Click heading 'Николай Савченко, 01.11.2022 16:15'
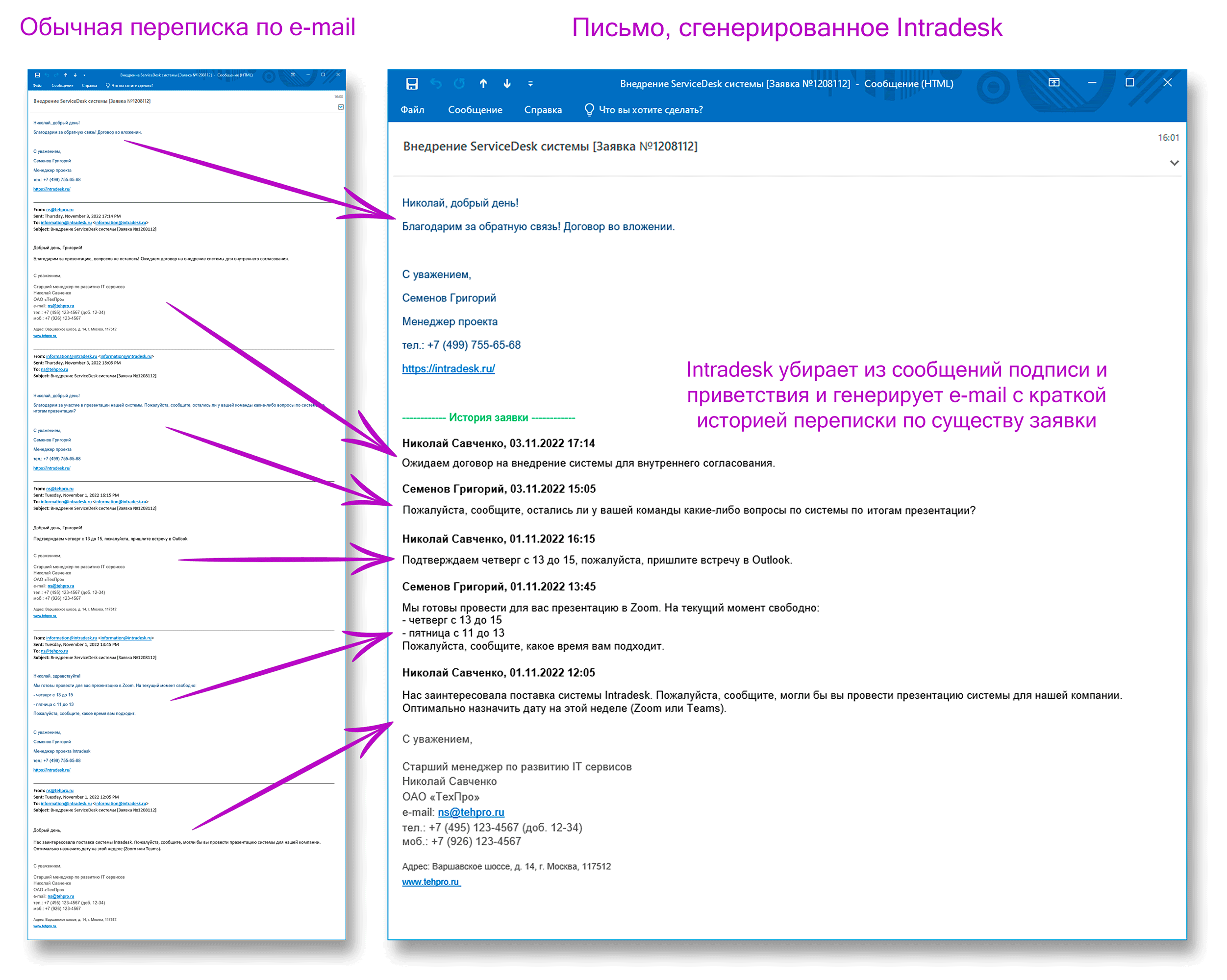 click(499, 539)
